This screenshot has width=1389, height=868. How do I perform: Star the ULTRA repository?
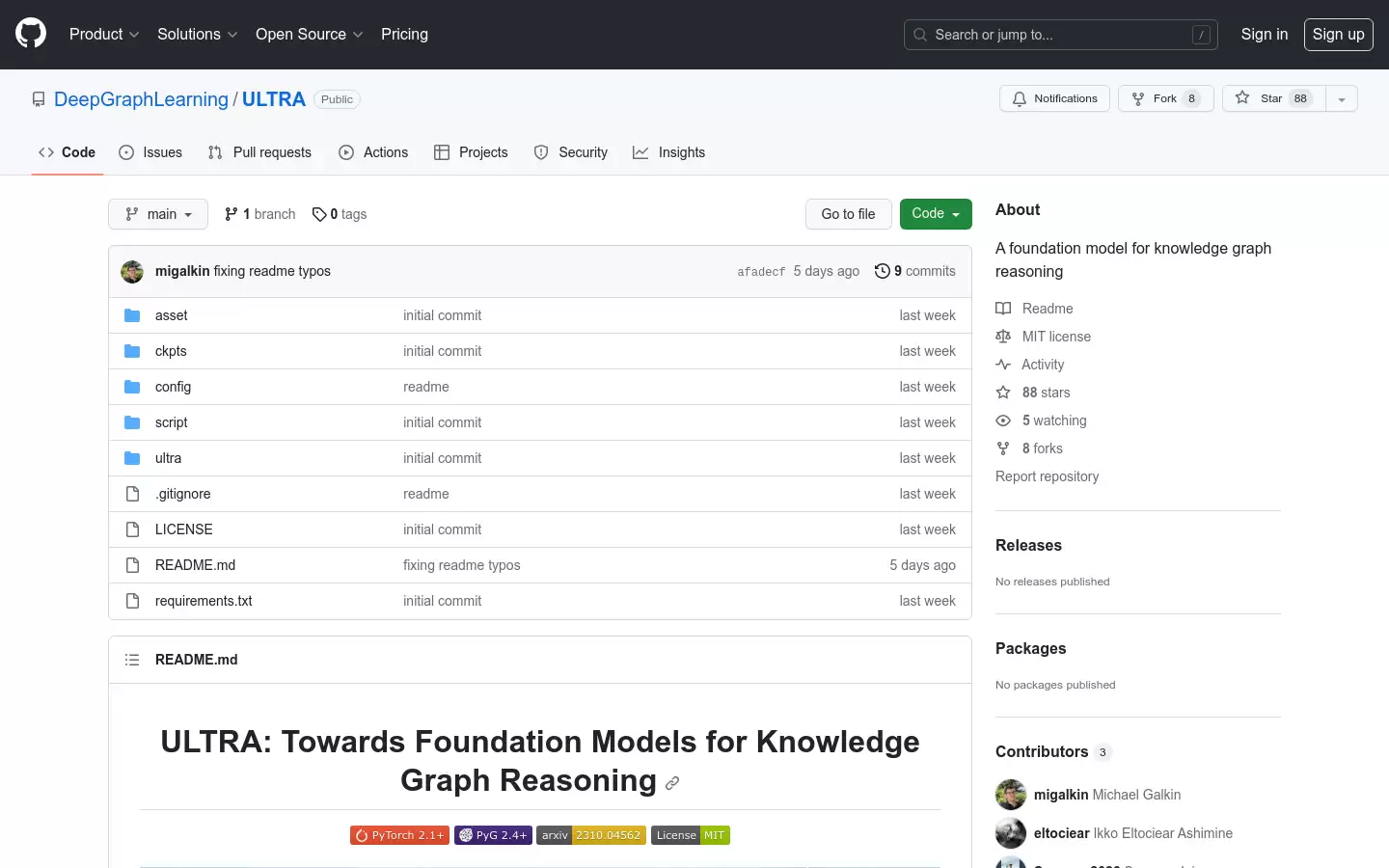1273,98
